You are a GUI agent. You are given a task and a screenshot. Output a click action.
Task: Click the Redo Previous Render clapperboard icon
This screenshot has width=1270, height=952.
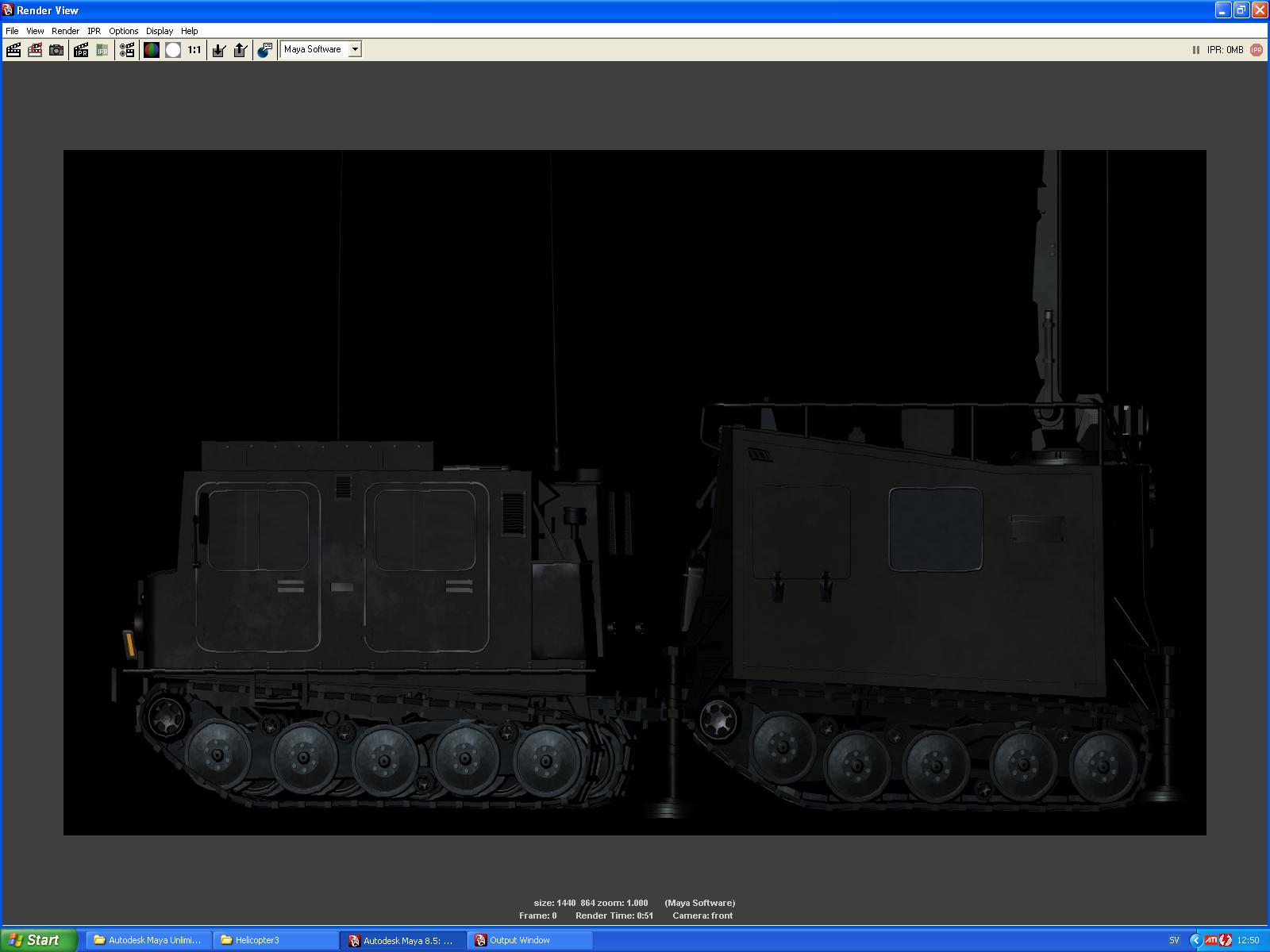tap(13, 50)
